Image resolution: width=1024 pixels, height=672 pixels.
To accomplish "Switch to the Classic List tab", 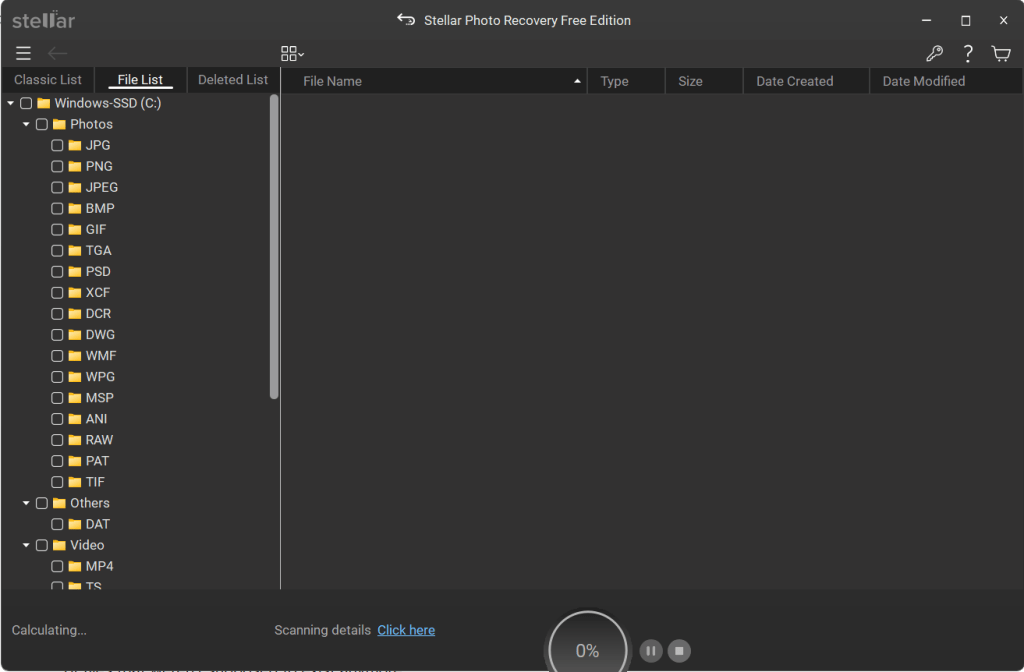I will 48,80.
